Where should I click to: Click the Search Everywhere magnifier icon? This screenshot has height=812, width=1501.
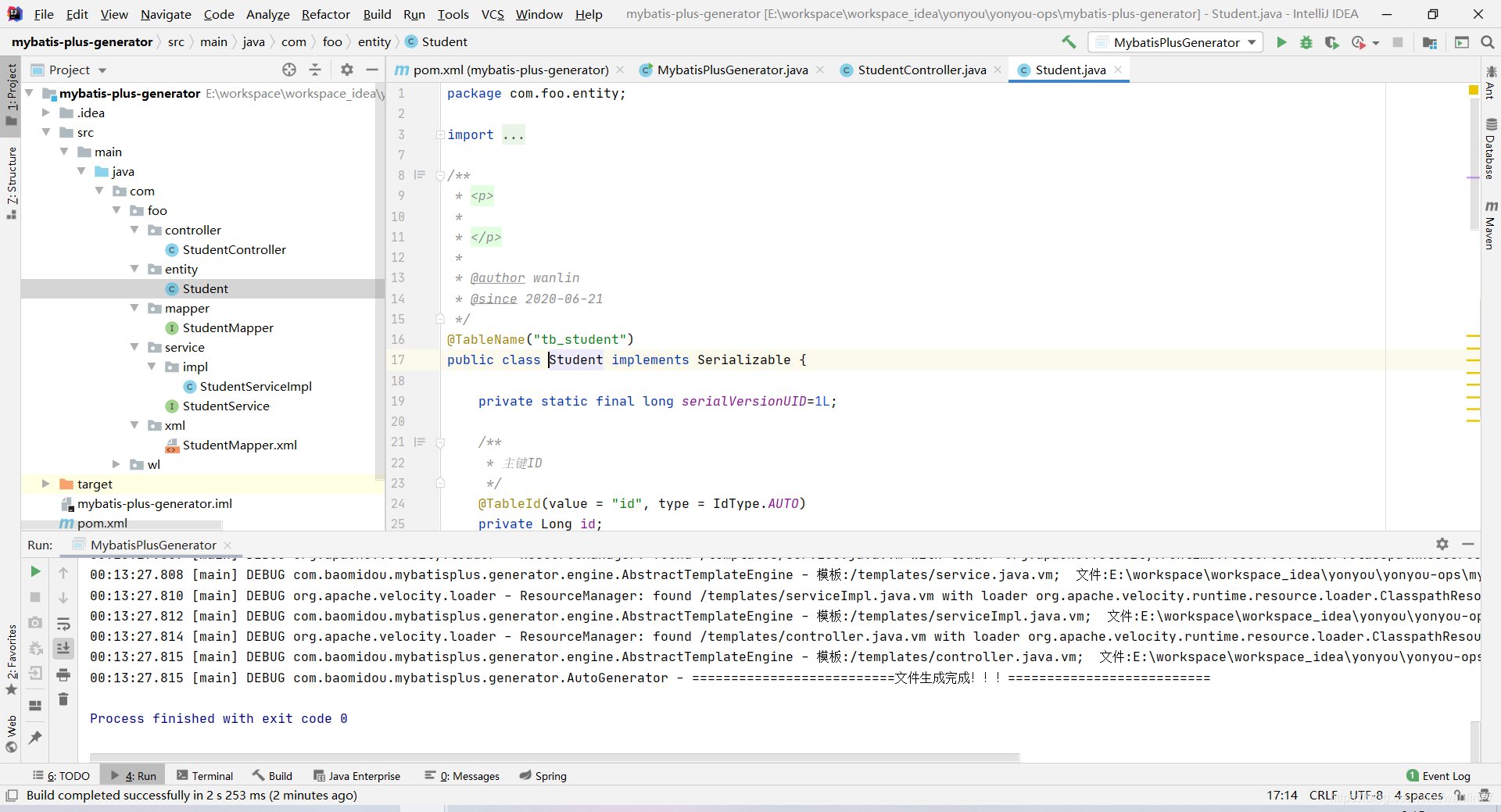[1488, 42]
